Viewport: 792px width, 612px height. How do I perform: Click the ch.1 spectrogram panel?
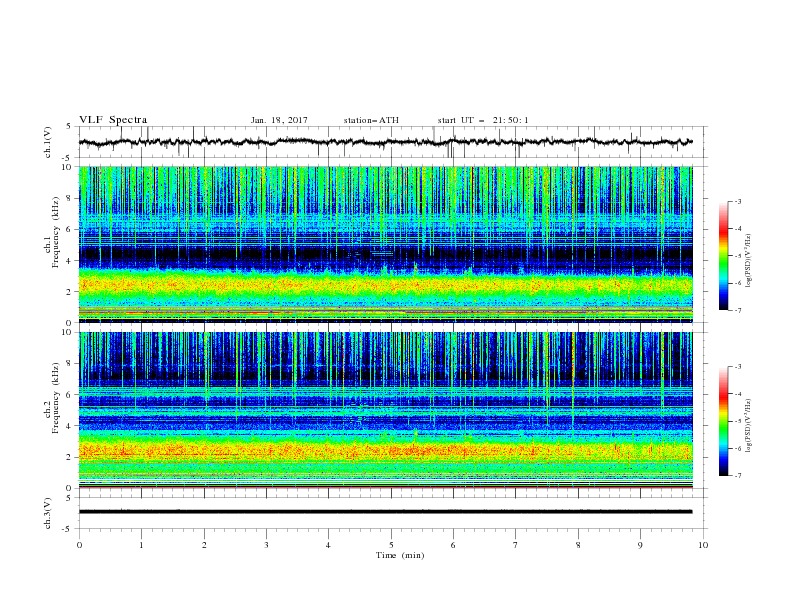(386, 244)
